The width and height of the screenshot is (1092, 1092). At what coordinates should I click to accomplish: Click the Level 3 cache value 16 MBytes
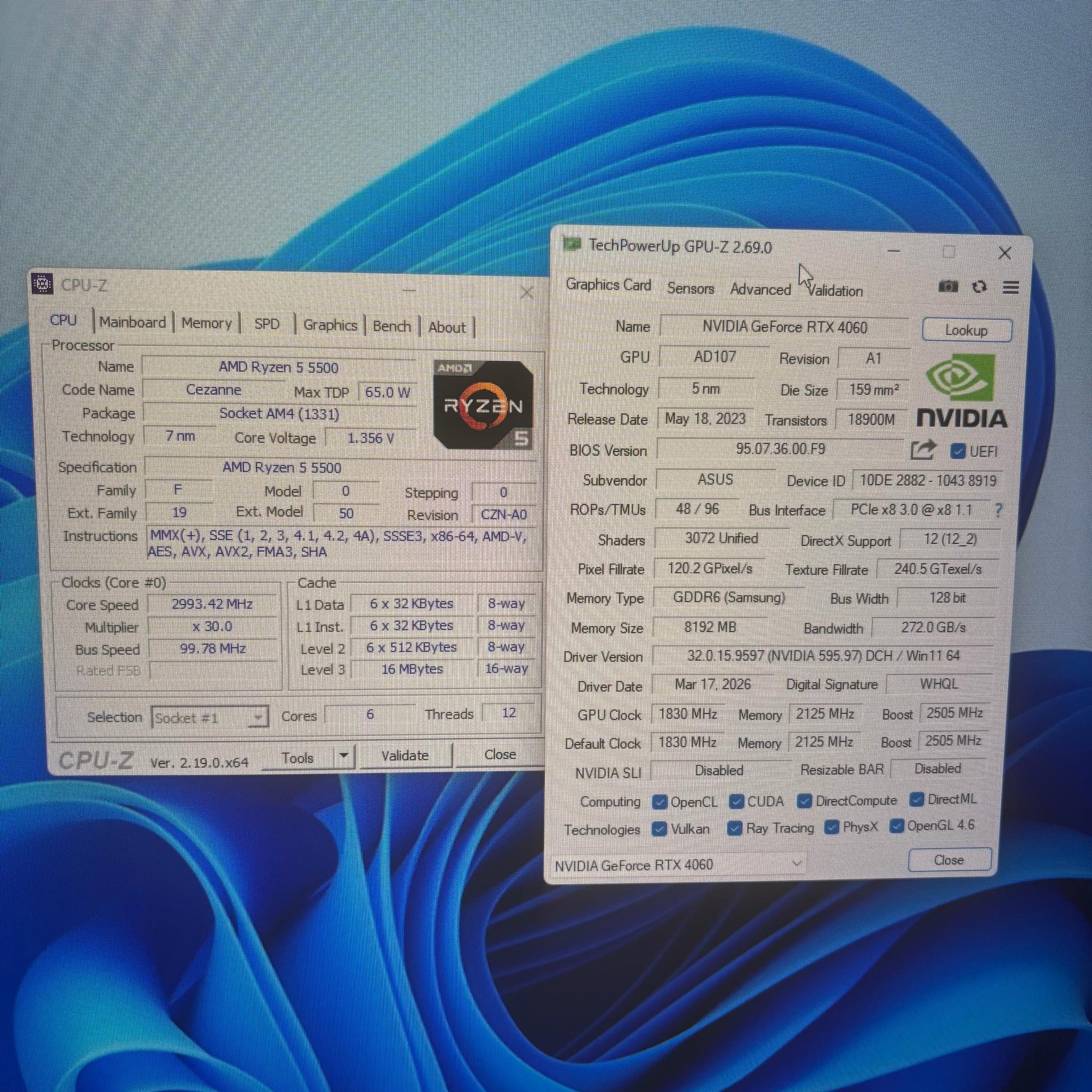412,669
